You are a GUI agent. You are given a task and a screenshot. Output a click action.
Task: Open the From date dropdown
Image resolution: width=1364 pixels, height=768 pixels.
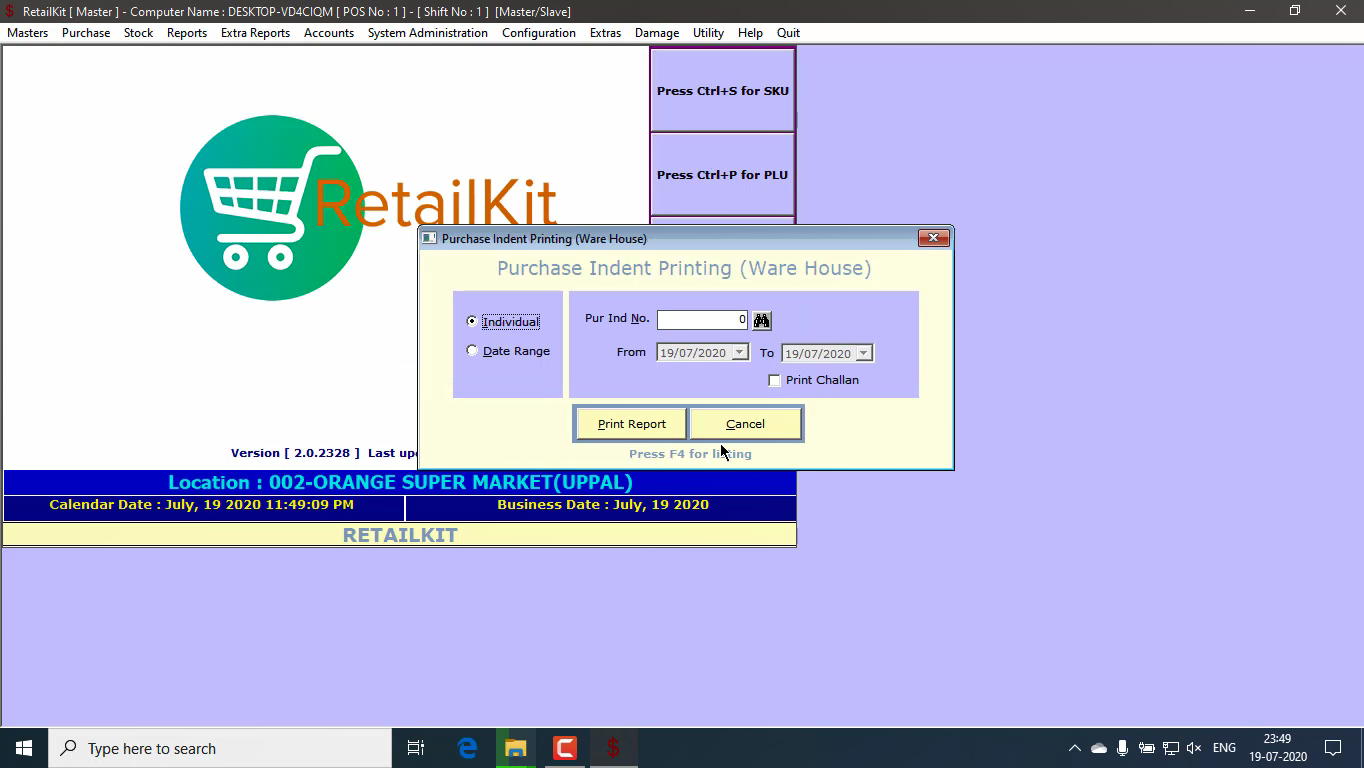[739, 353]
